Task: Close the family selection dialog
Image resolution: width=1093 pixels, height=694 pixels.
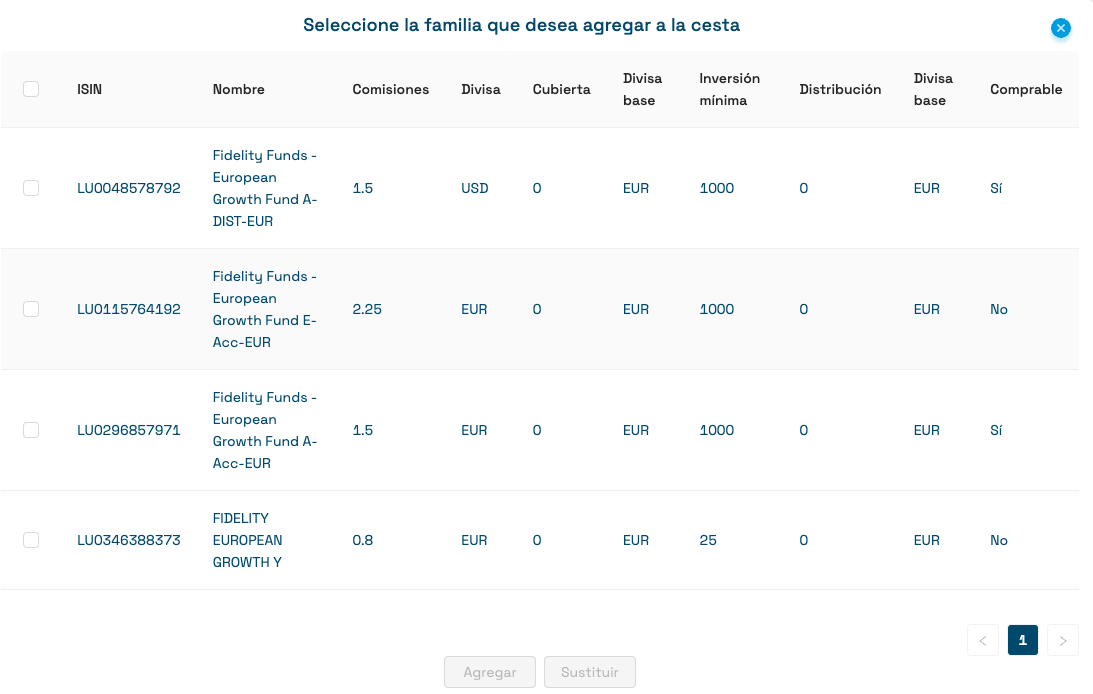Action: 1061,28
